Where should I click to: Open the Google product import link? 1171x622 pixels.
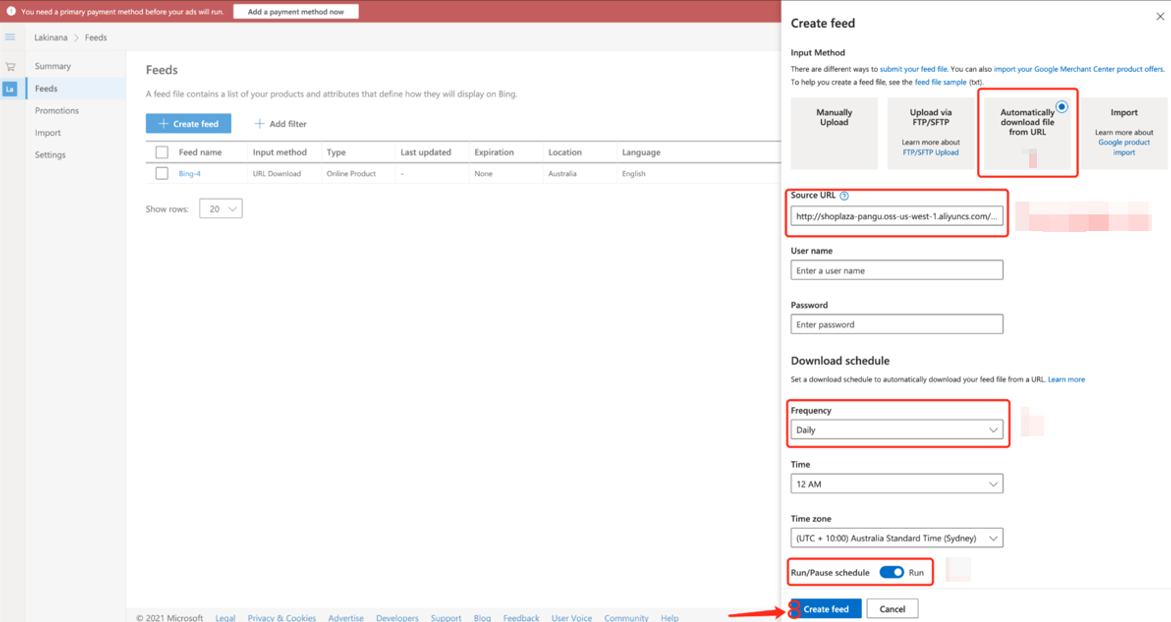(1124, 147)
